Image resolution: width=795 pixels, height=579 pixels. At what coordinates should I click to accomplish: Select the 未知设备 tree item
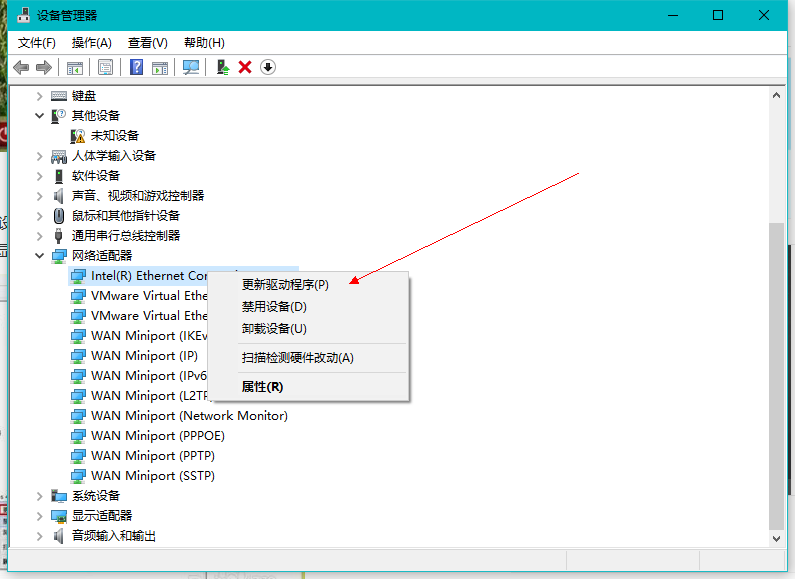click(x=114, y=136)
